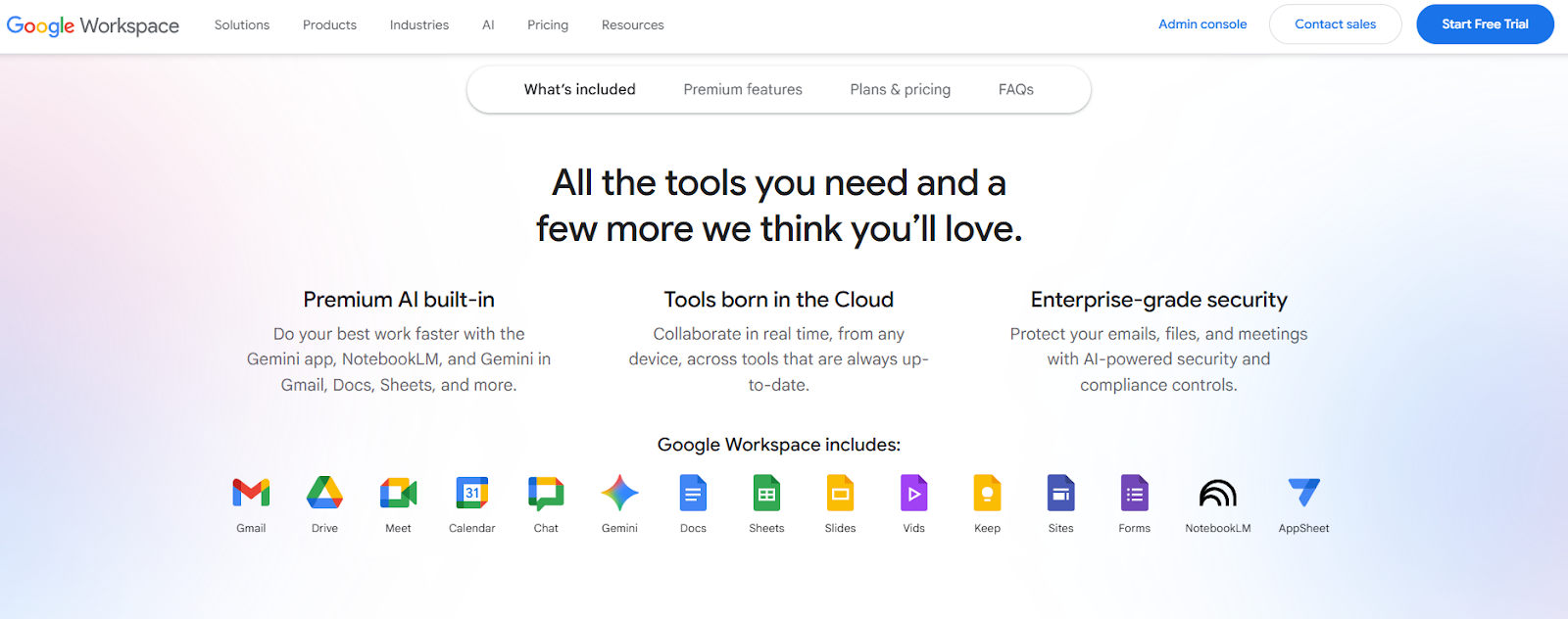The width and height of the screenshot is (1568, 619).
Task: Select the Sites app icon
Action: point(1060,493)
